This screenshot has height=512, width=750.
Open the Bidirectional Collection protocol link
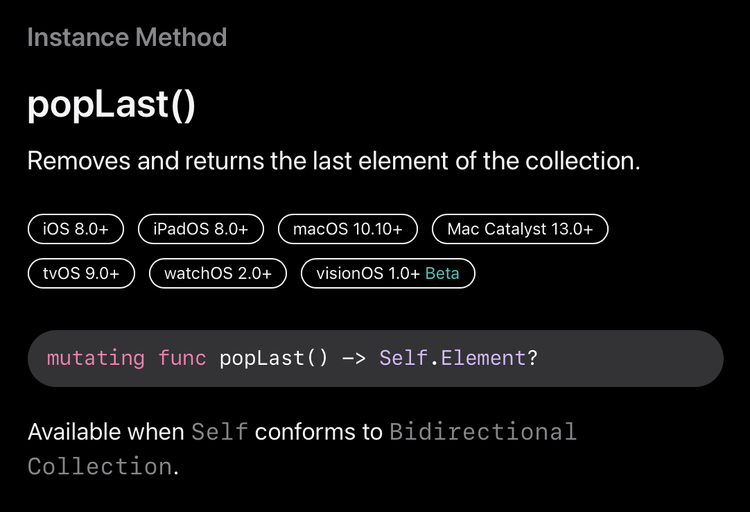302,449
